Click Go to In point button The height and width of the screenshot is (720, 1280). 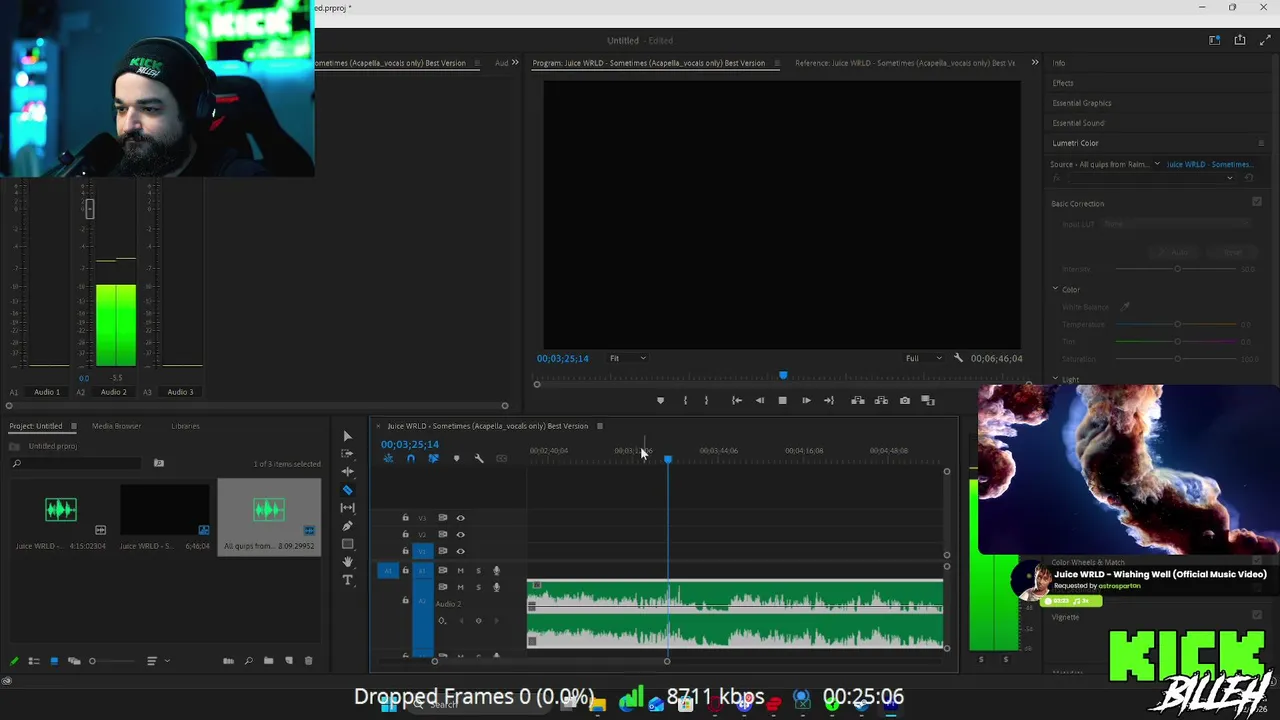tap(737, 401)
